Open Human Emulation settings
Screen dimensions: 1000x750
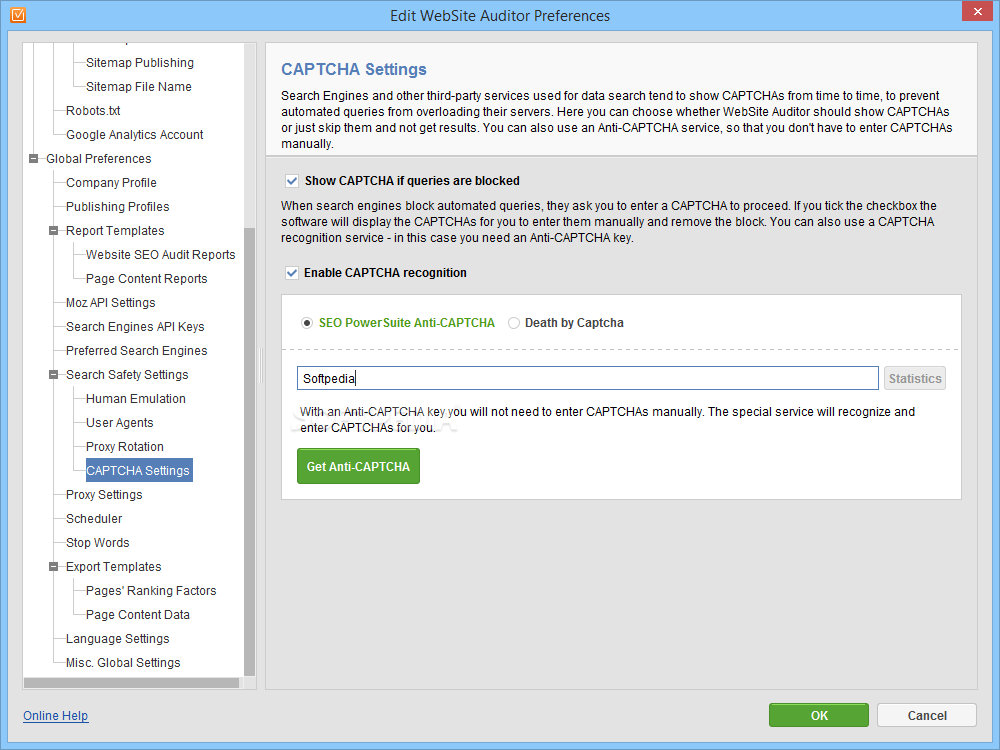point(136,399)
